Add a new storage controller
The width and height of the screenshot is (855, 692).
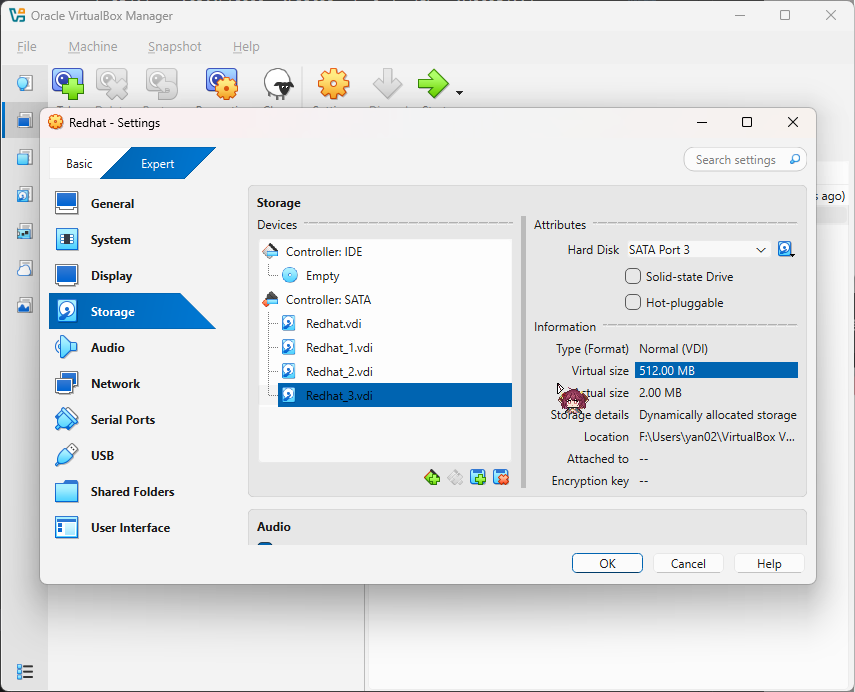click(432, 478)
